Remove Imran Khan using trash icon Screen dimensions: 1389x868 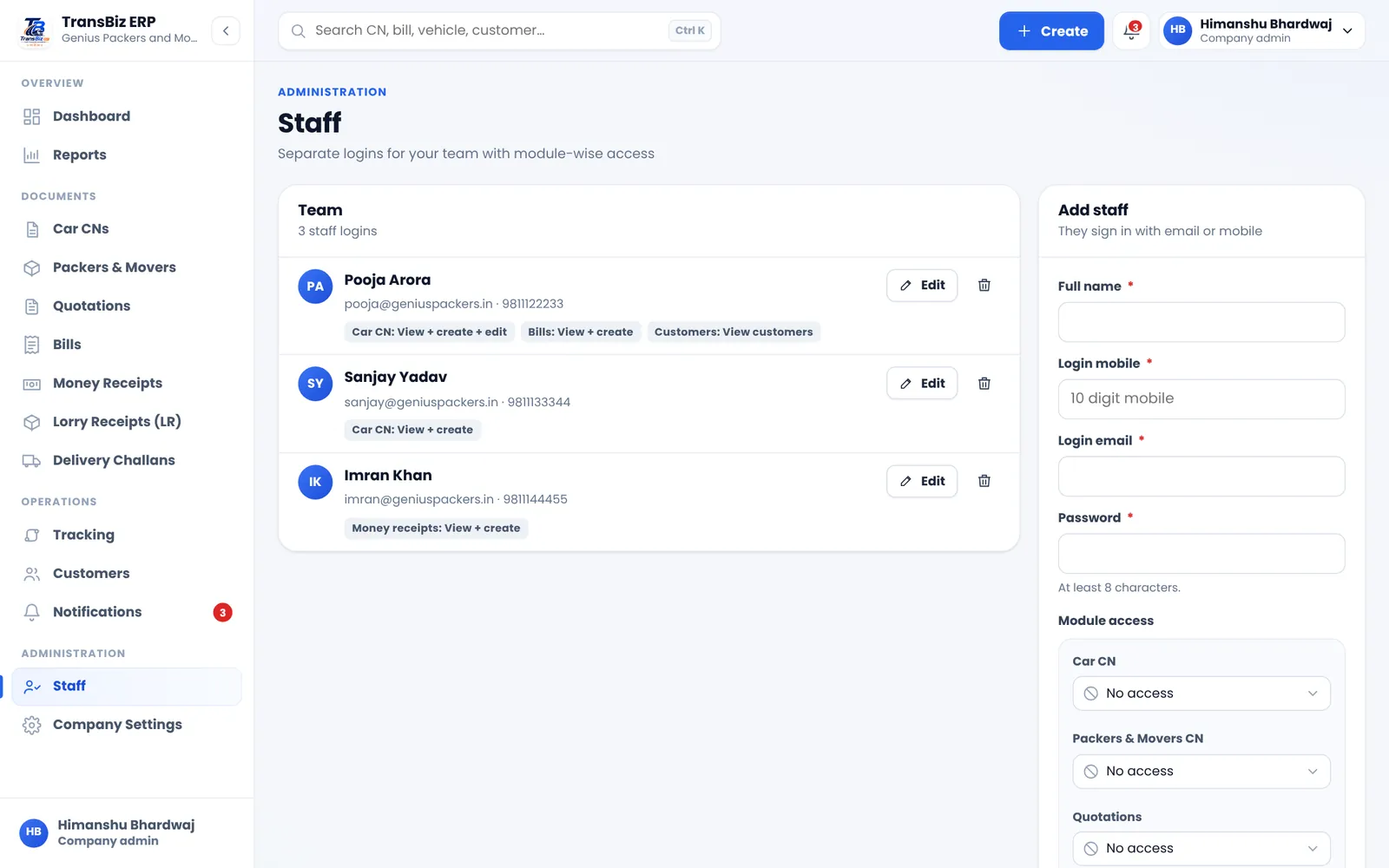click(984, 481)
